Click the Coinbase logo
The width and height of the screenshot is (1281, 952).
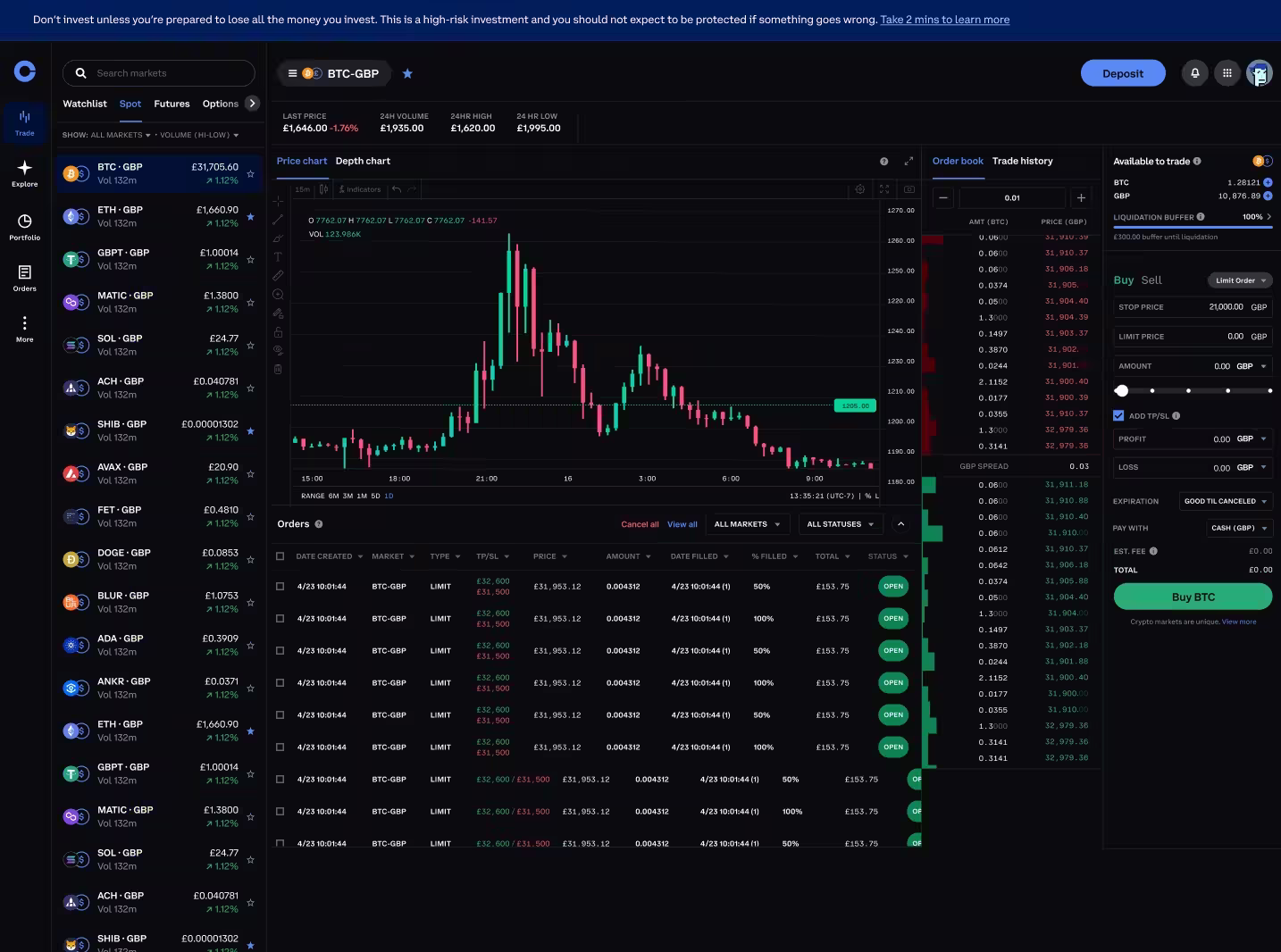pyautogui.click(x=25, y=71)
